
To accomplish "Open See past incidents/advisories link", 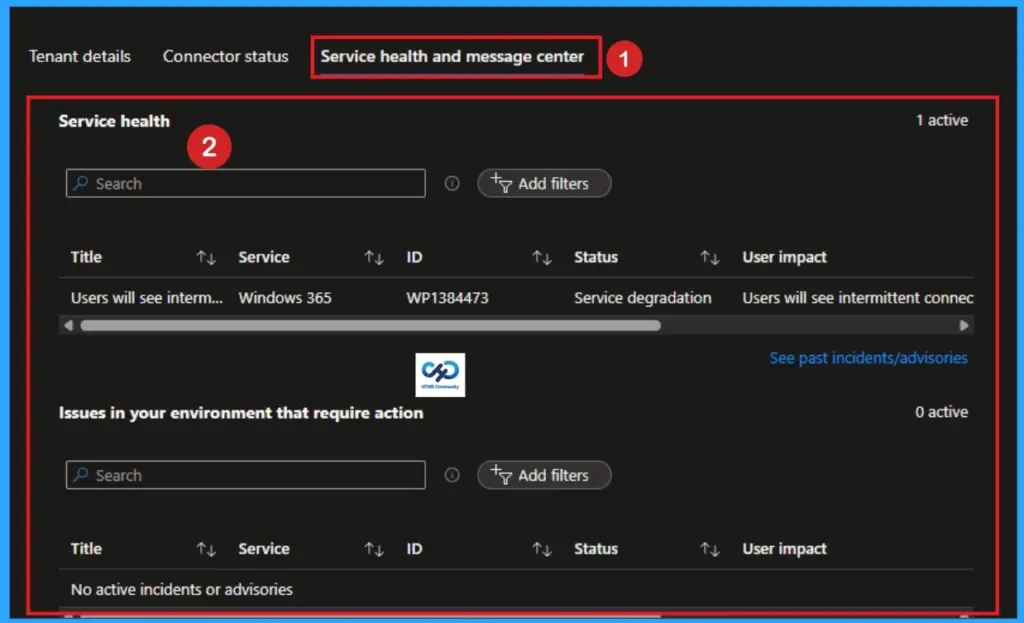I will point(869,358).
